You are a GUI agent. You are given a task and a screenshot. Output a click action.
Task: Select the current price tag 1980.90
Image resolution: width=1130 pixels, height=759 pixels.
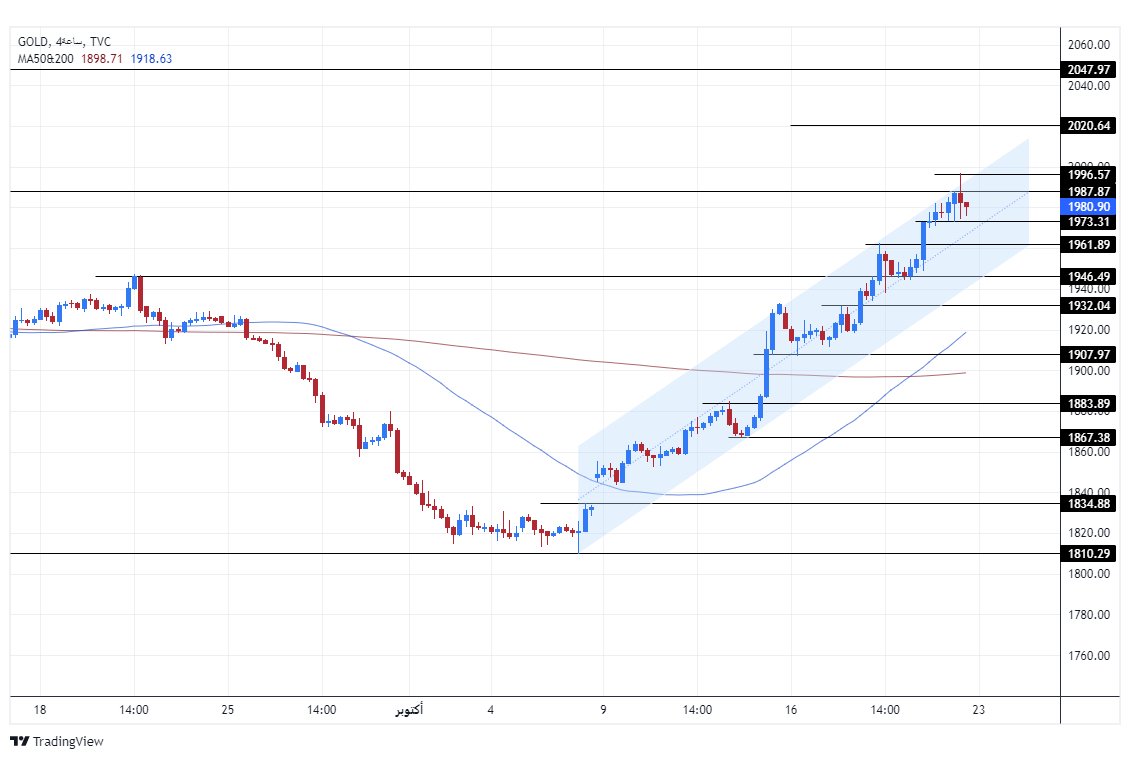1088,207
